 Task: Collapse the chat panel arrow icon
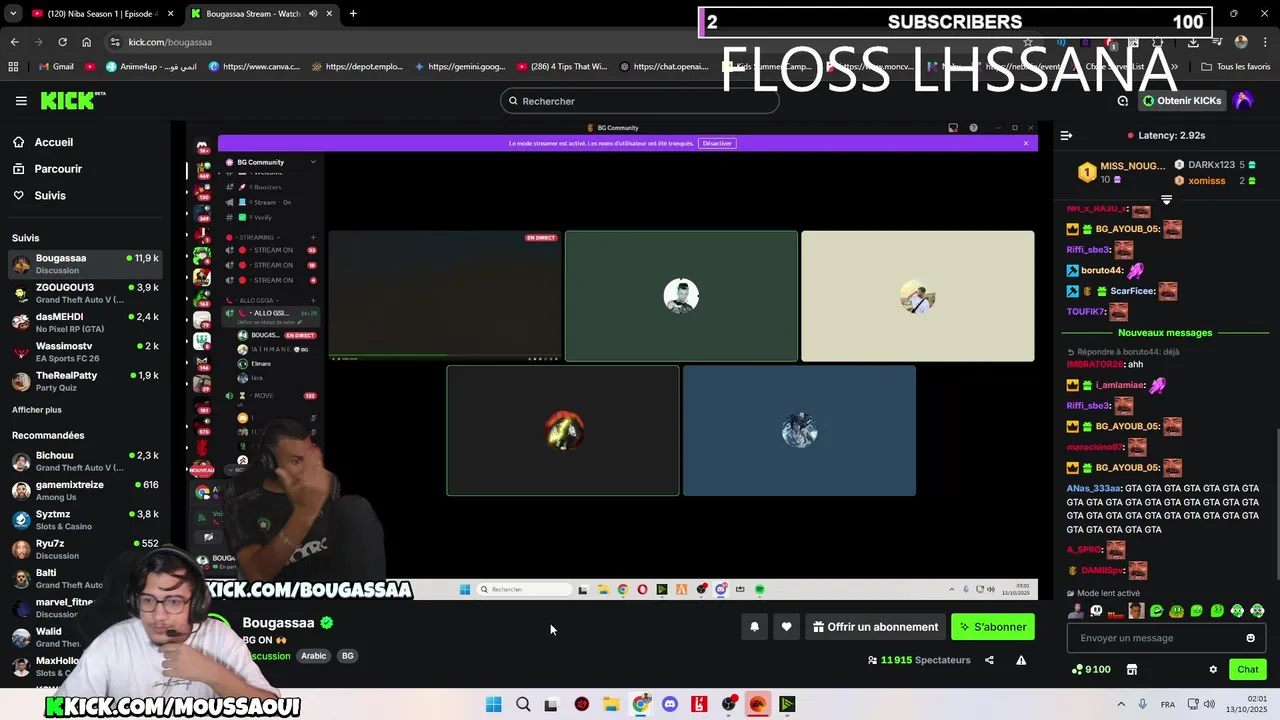click(x=1066, y=135)
